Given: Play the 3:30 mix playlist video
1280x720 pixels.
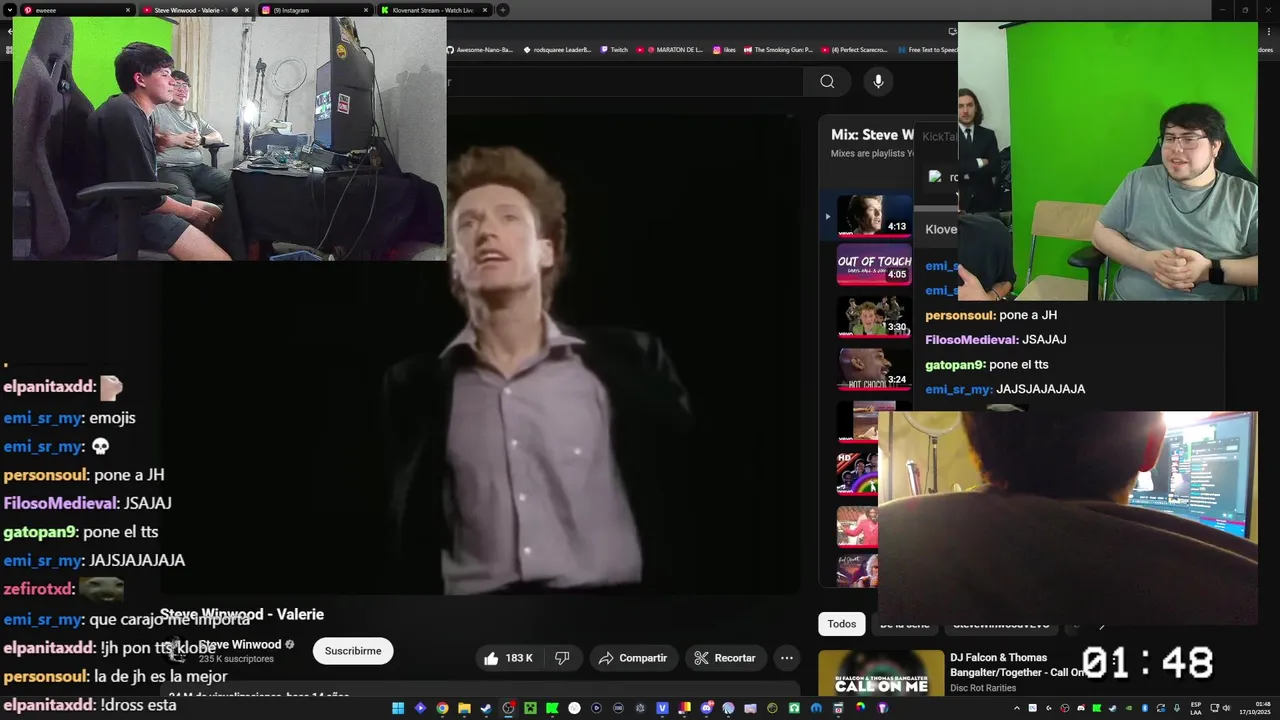Looking at the screenshot, I should tap(873, 316).
